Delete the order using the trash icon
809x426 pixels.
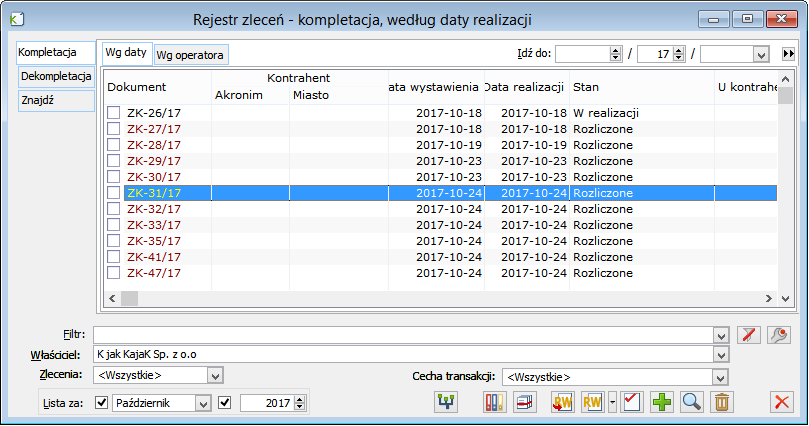pos(722,402)
